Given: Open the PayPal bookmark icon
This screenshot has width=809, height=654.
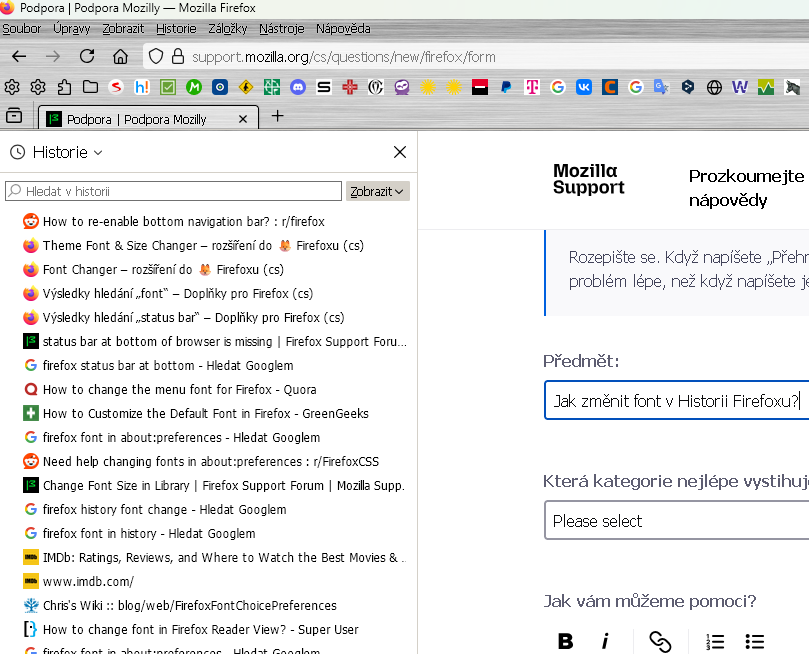Looking at the screenshot, I should 506,87.
